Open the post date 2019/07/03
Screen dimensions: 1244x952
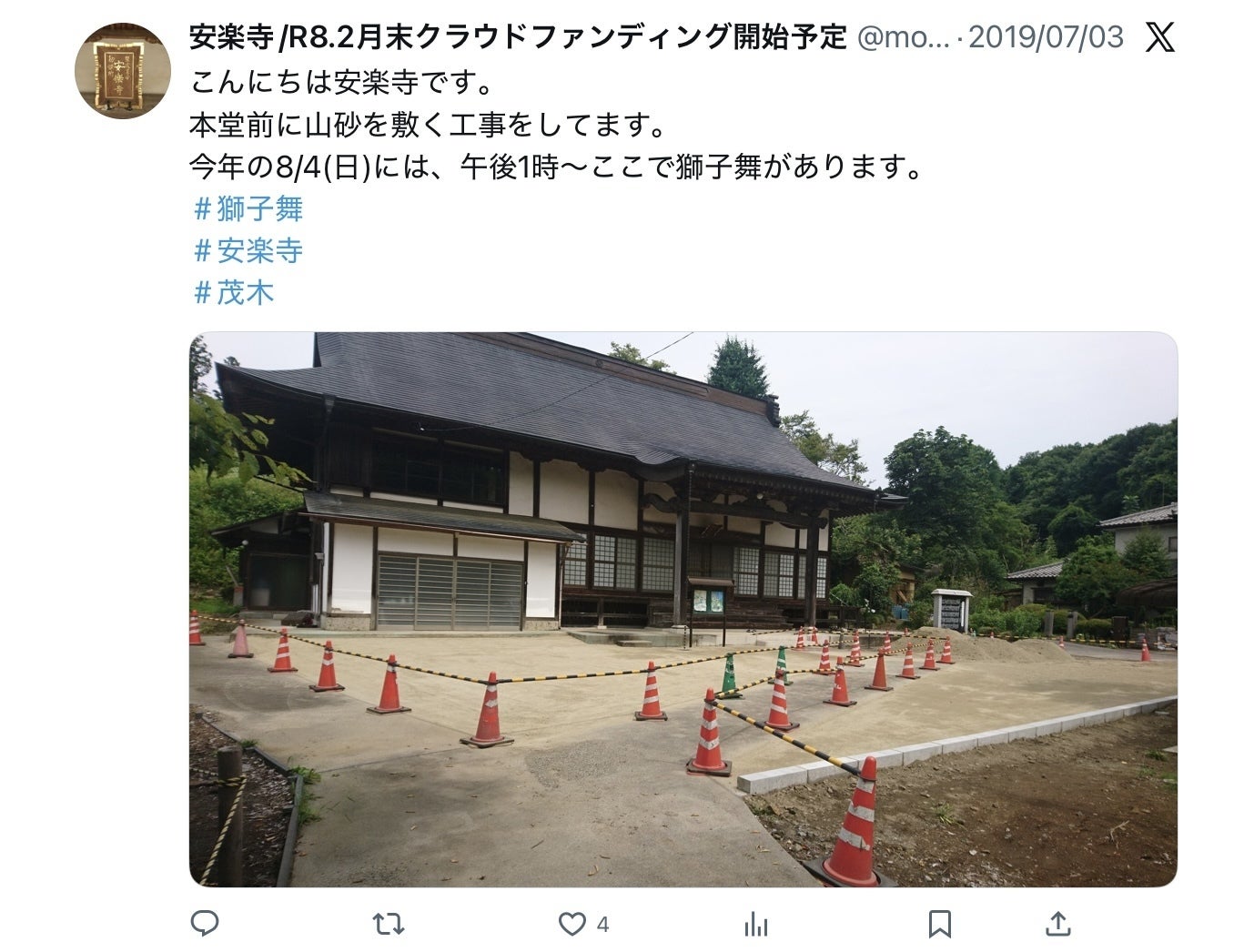pyautogui.click(x=1046, y=37)
